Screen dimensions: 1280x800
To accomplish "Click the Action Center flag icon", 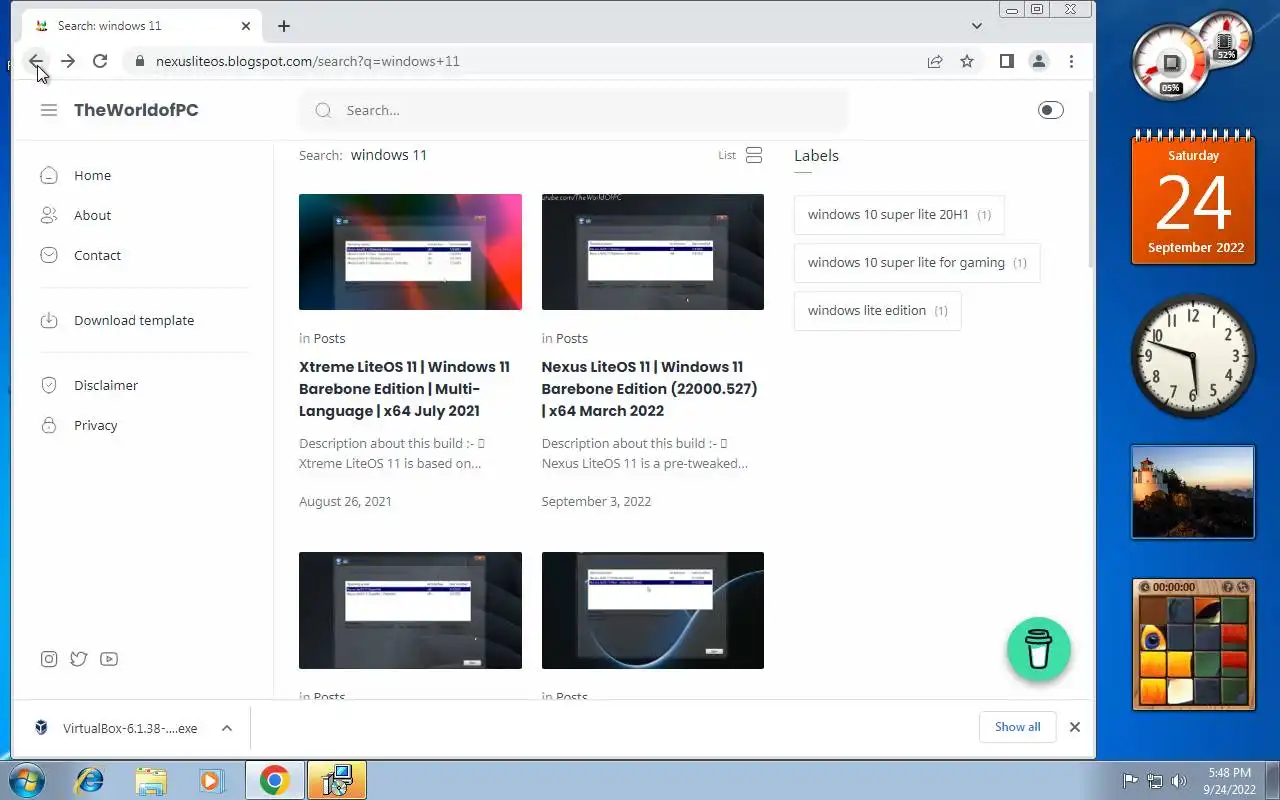I will (1131, 781).
